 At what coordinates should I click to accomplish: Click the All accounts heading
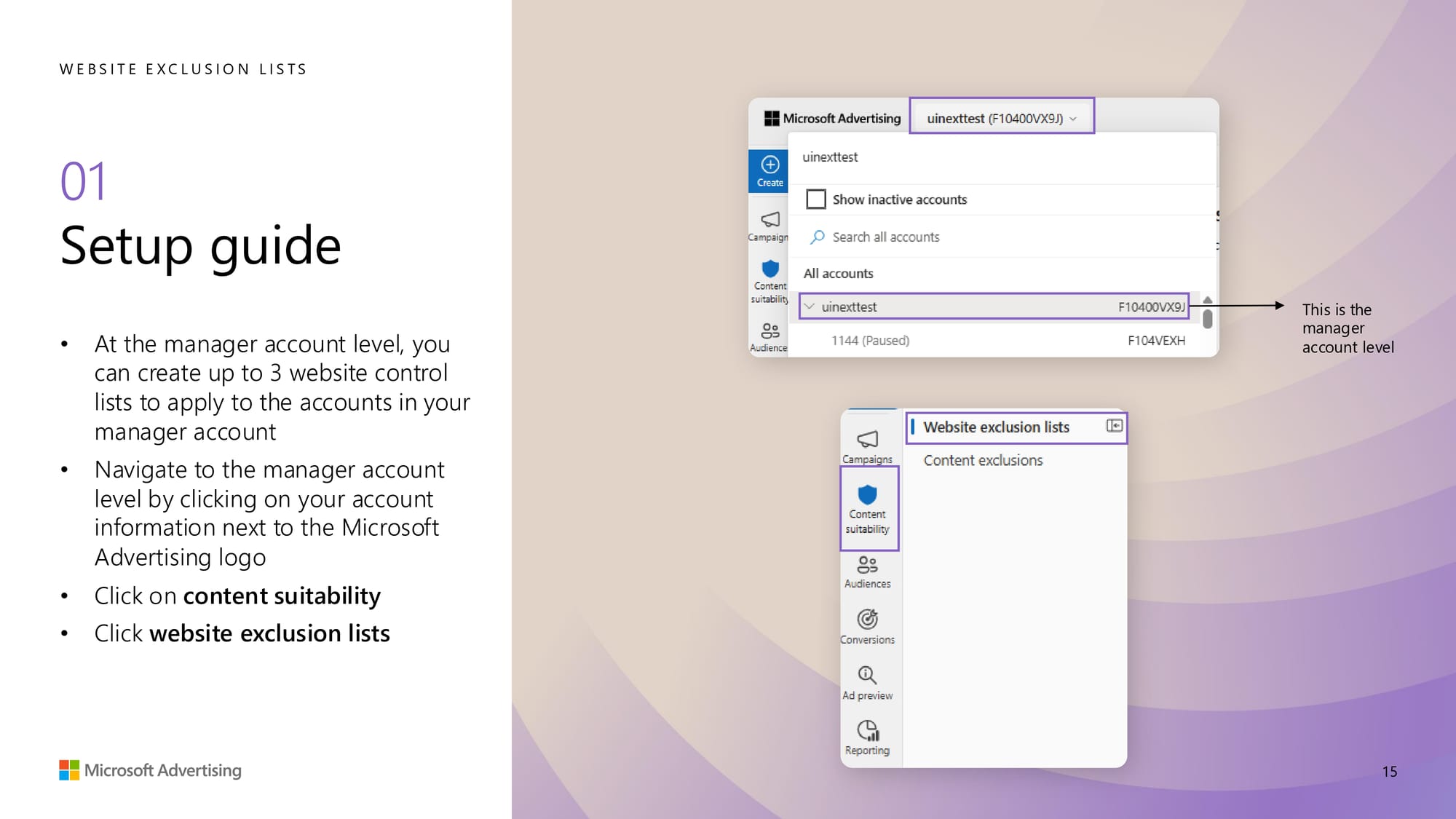pos(838,274)
